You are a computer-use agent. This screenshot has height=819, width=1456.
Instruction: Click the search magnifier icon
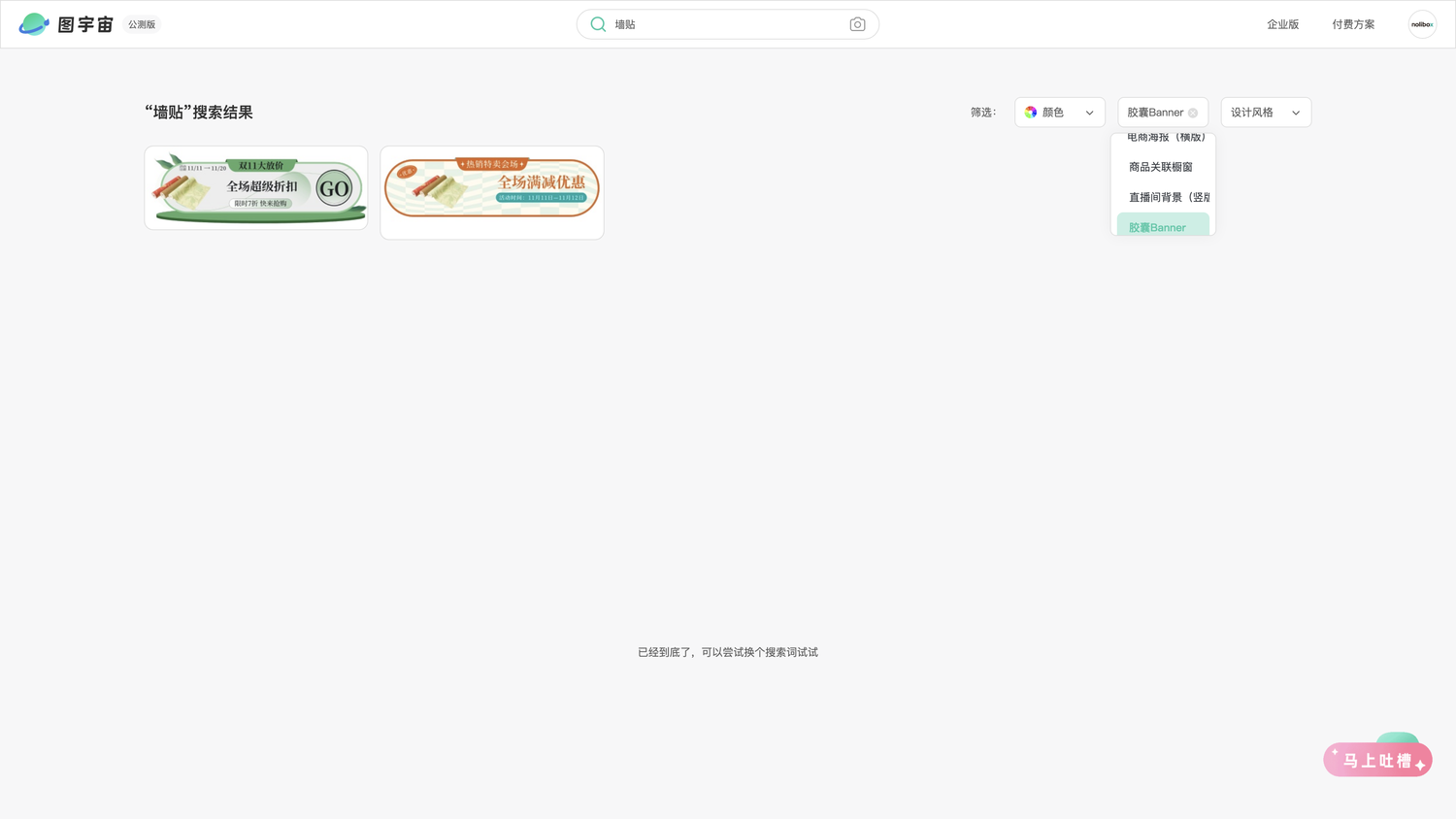click(x=598, y=24)
